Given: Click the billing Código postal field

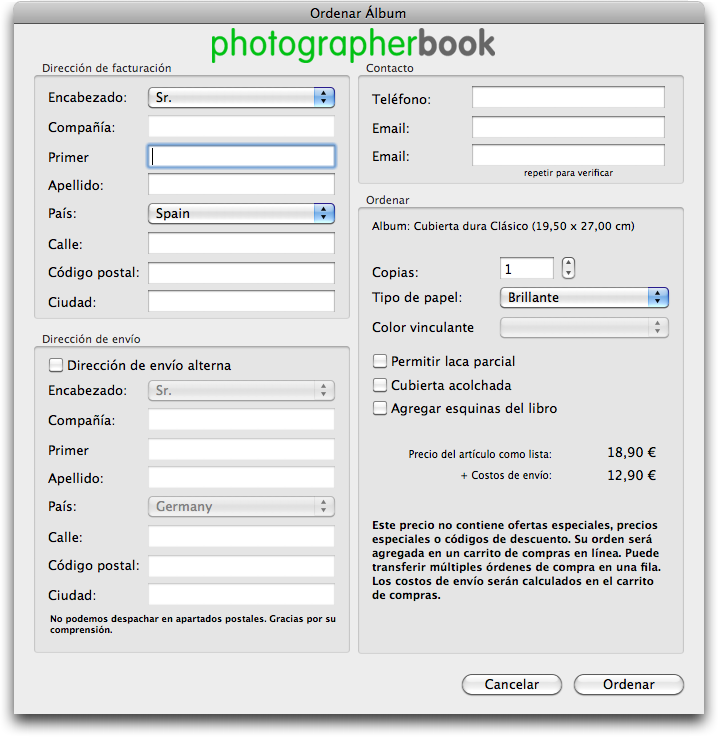Looking at the screenshot, I should (241, 273).
